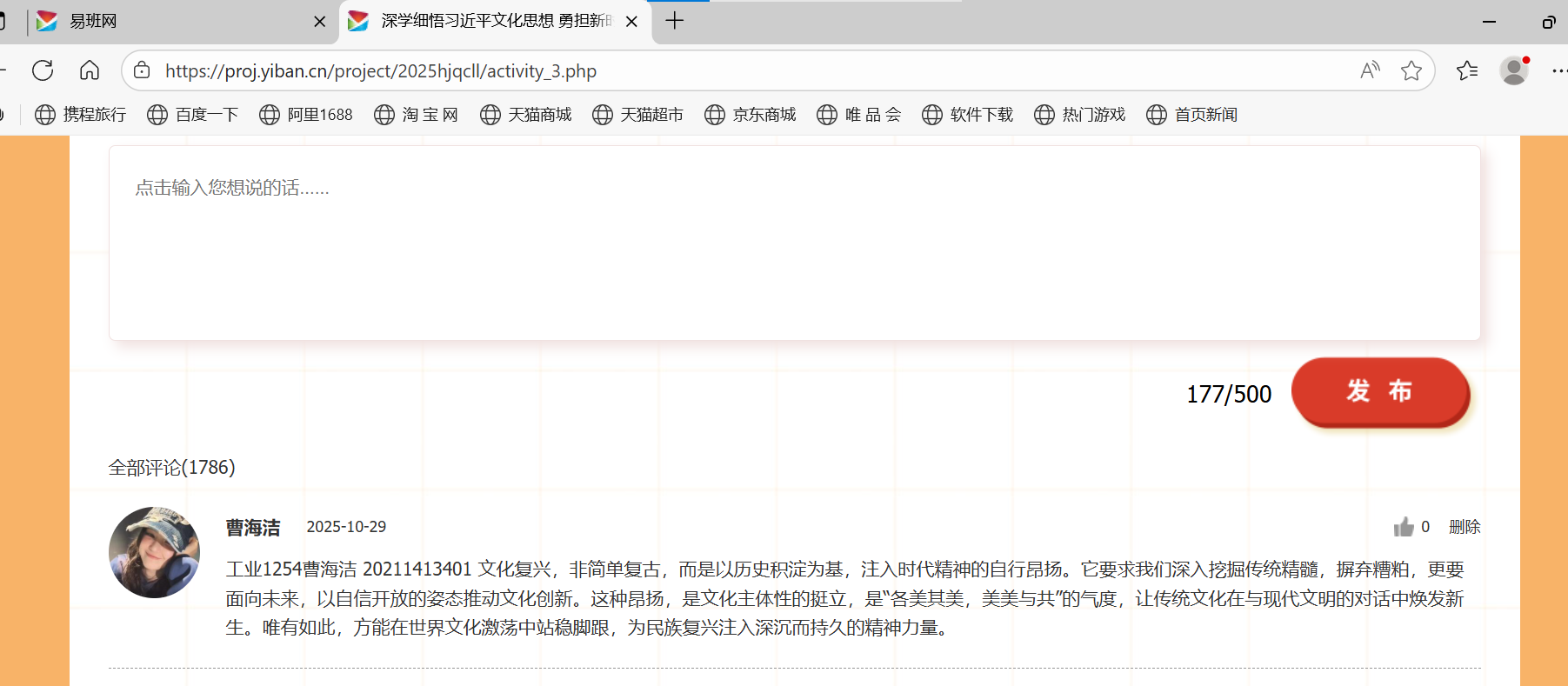Click 曹海洁's profile avatar photo
The image size is (1568, 686).
tap(154, 552)
